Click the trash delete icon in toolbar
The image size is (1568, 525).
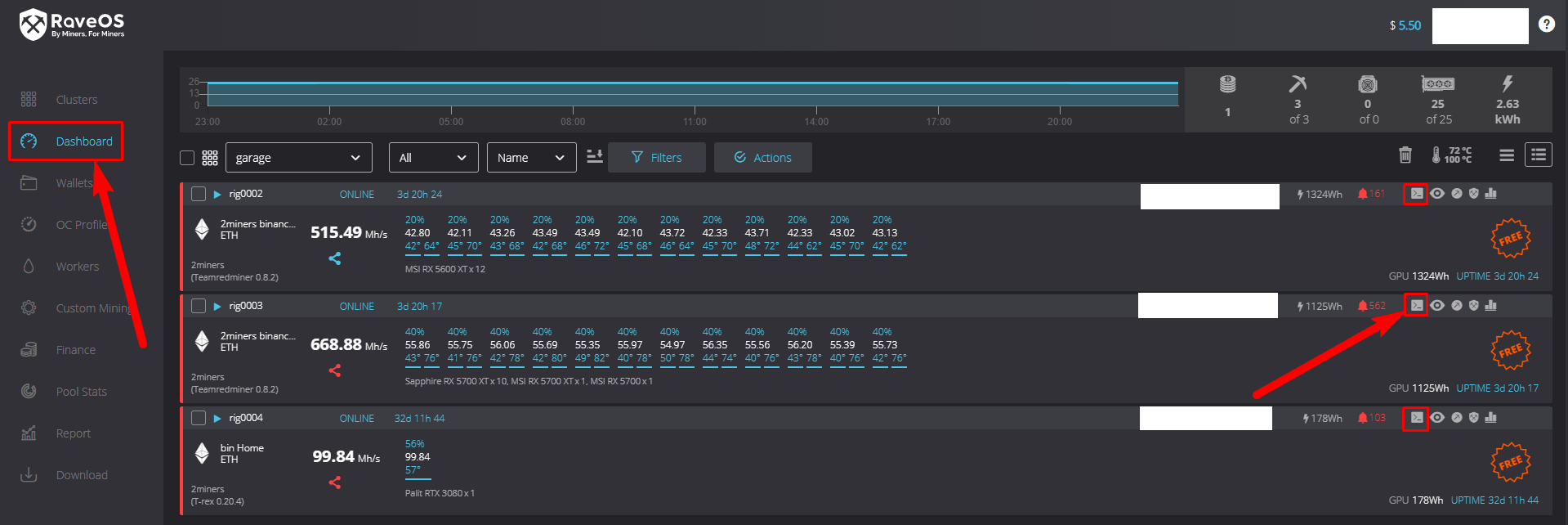click(x=1405, y=155)
